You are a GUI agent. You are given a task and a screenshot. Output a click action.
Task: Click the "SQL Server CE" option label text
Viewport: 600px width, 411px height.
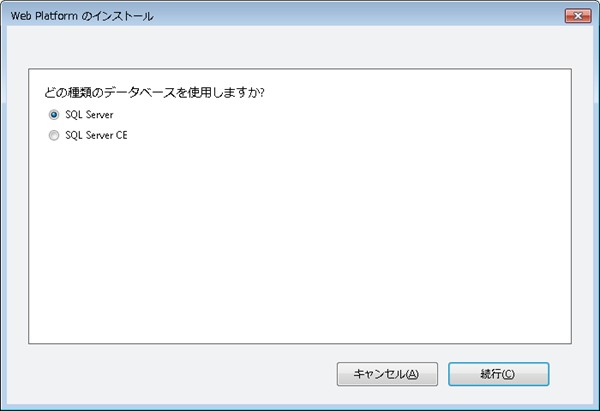(x=96, y=135)
